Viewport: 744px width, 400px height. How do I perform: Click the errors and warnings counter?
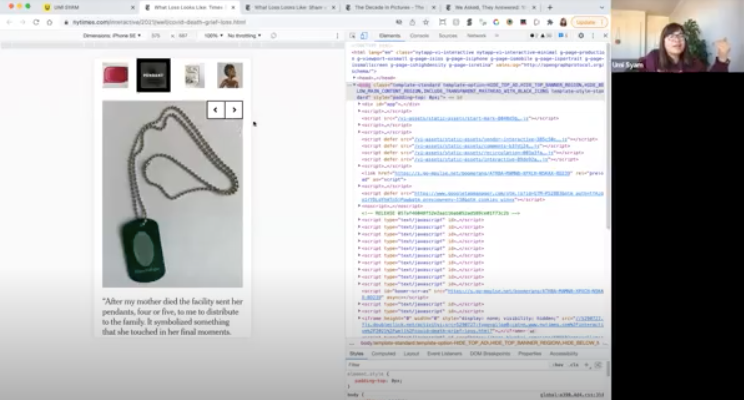point(541,36)
